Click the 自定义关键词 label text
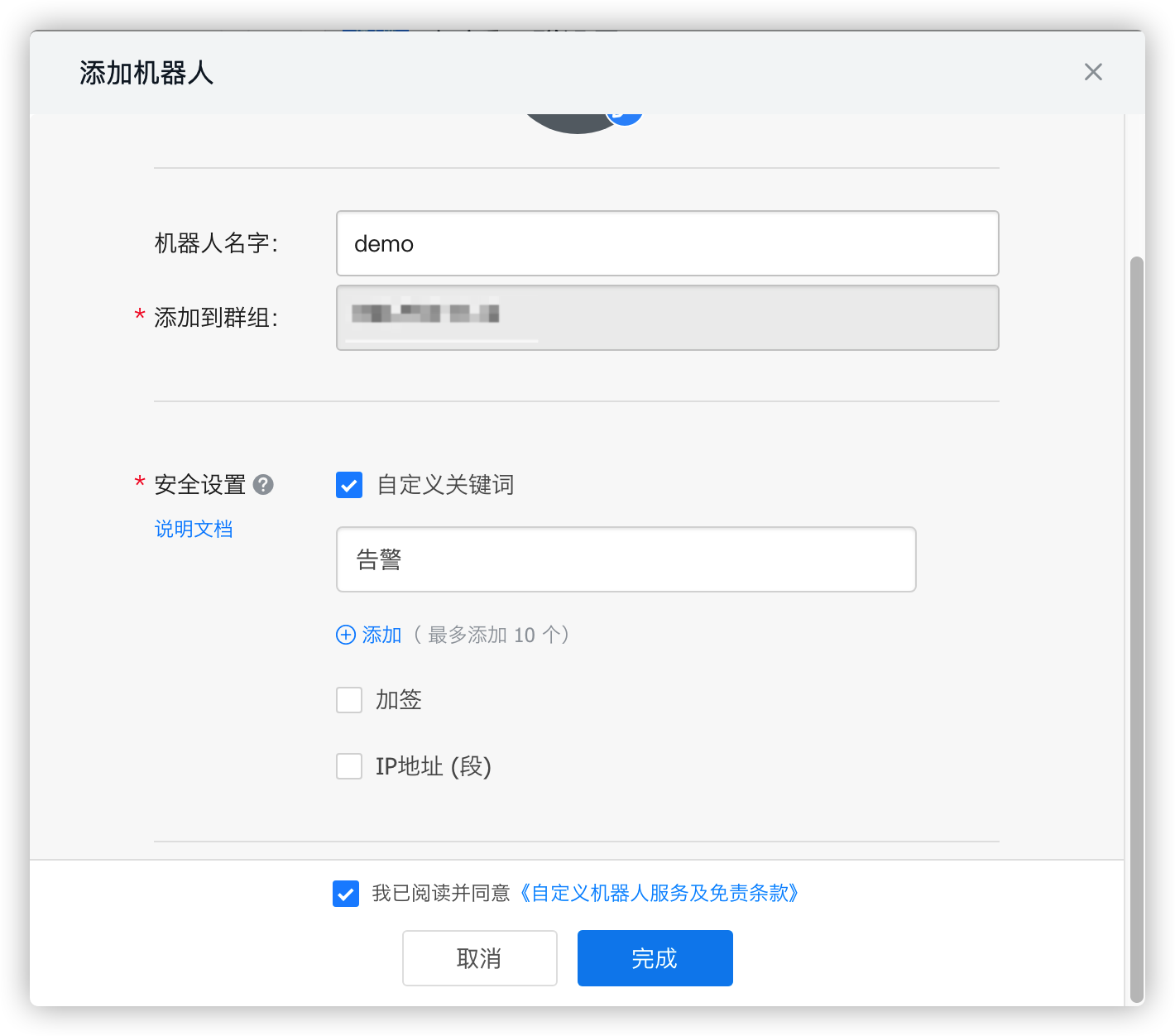Image resolution: width=1175 pixels, height=1036 pixels. [445, 485]
